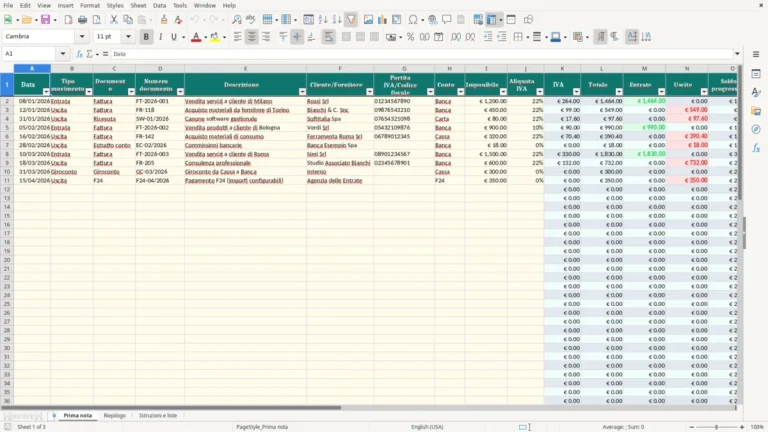
Task: Toggle Underline formatting
Action: tap(174, 37)
